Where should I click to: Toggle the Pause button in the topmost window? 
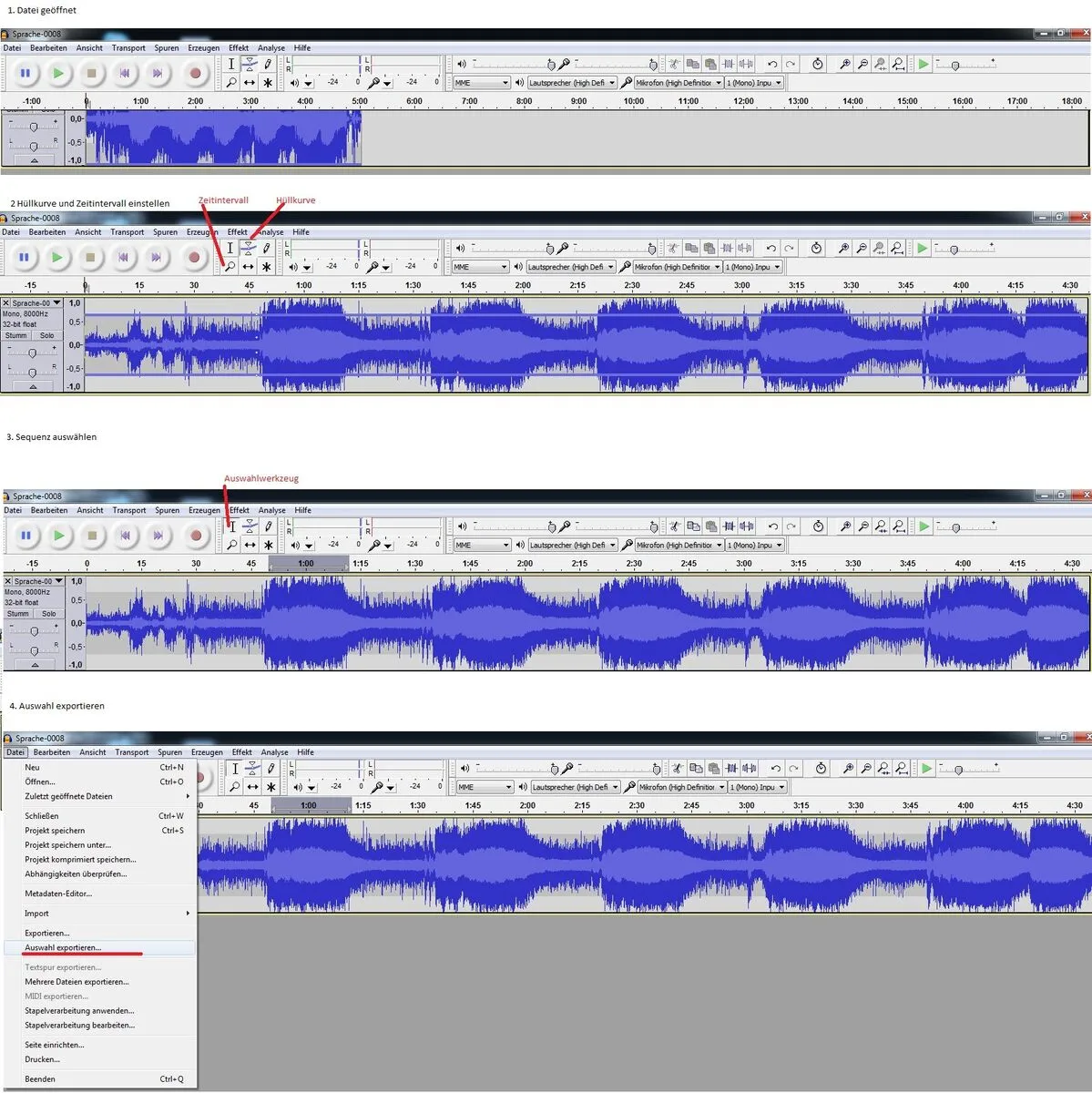click(25, 73)
